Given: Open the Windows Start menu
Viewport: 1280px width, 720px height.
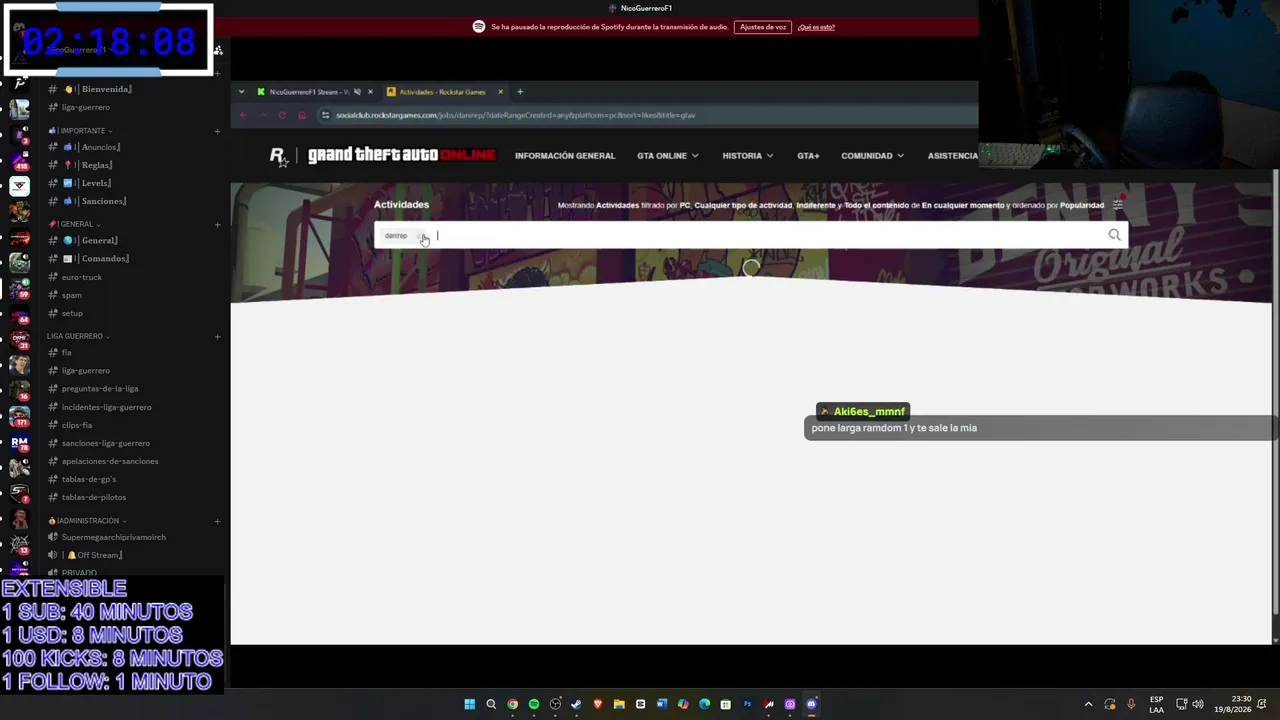Looking at the screenshot, I should click(469, 704).
